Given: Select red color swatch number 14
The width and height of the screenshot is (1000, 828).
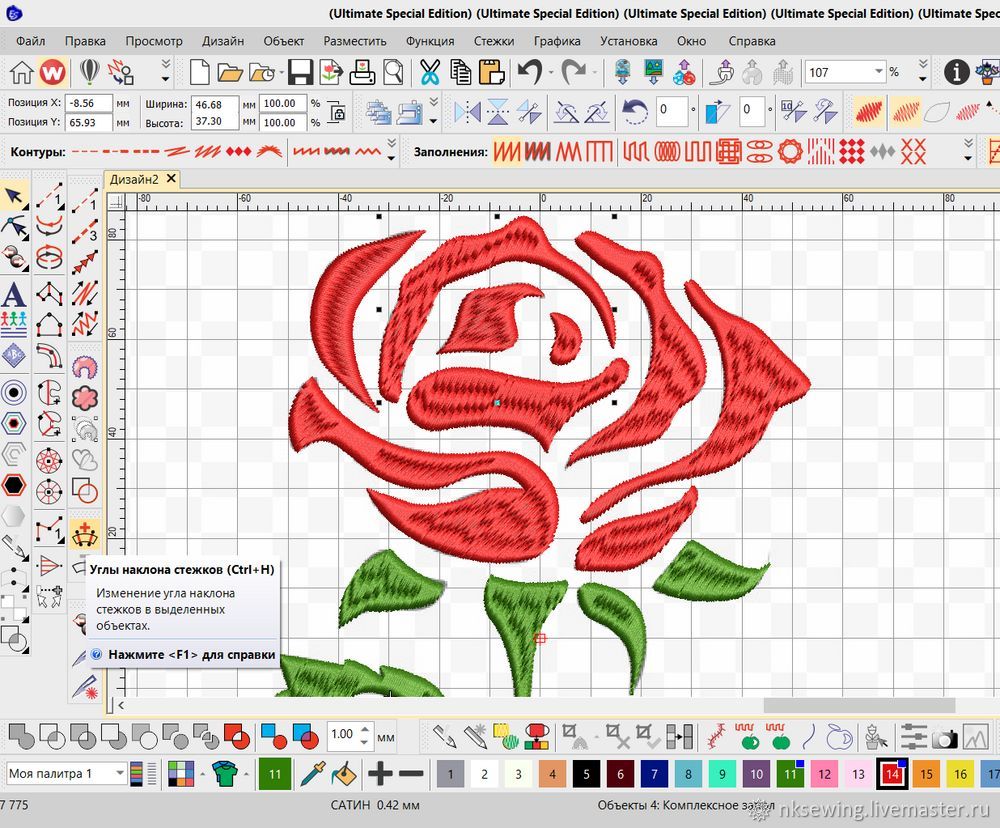Looking at the screenshot, I should 891,774.
